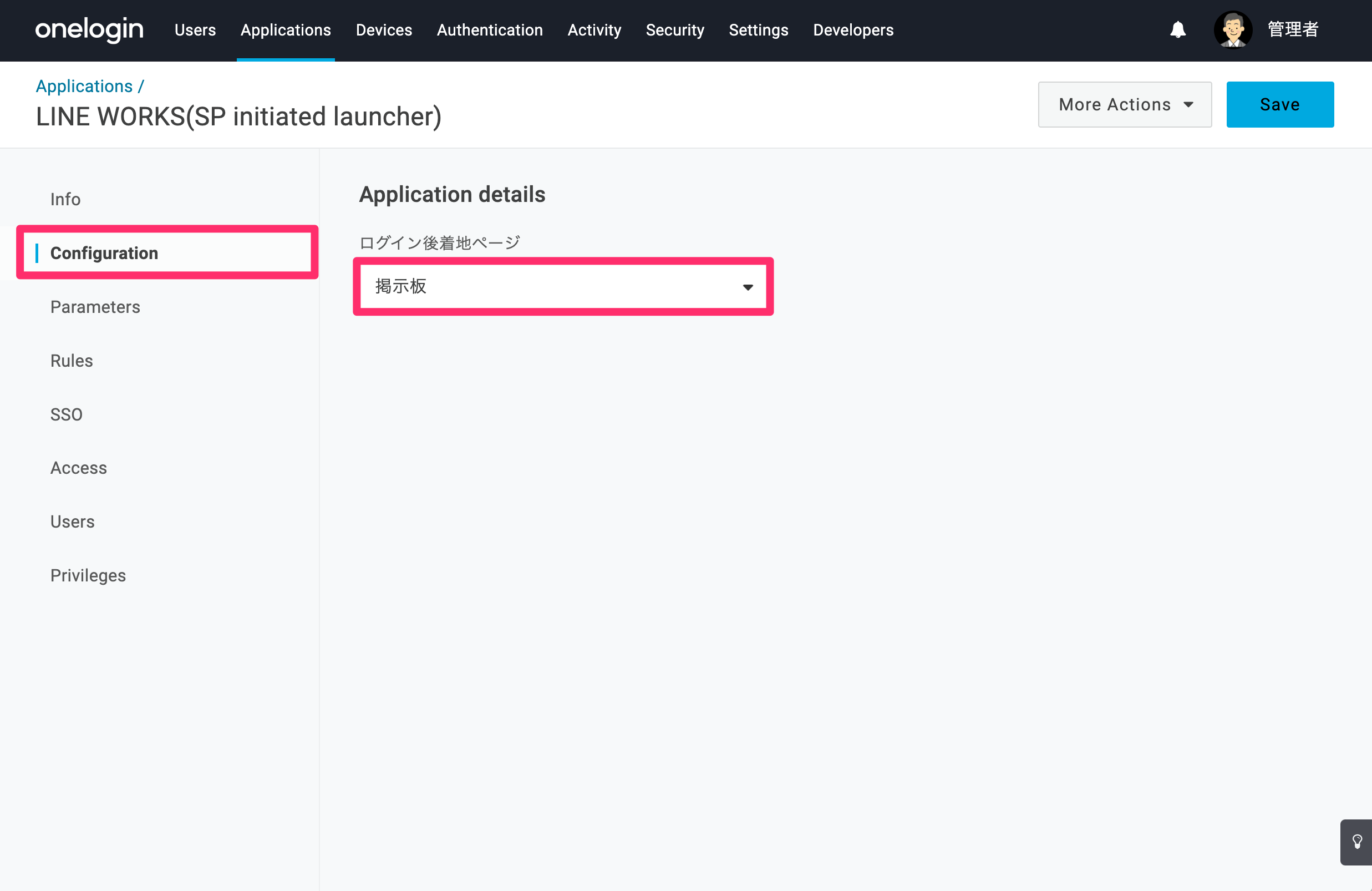Open the Devices menu

click(384, 30)
